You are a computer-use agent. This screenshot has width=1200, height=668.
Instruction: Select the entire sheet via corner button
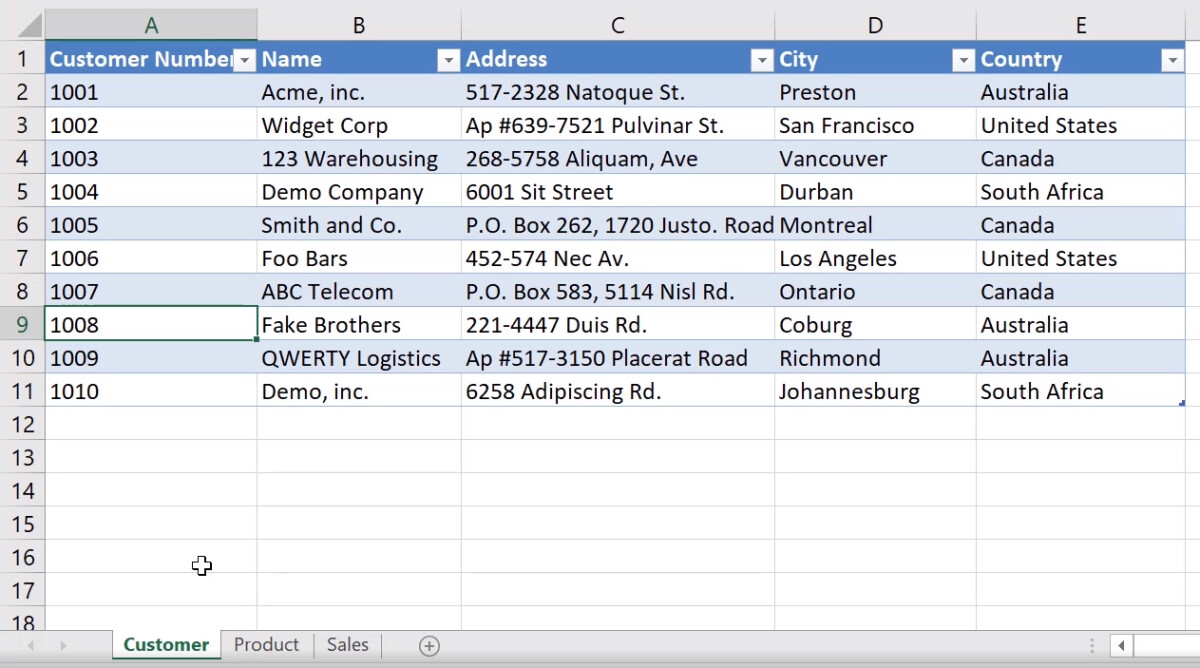22,25
